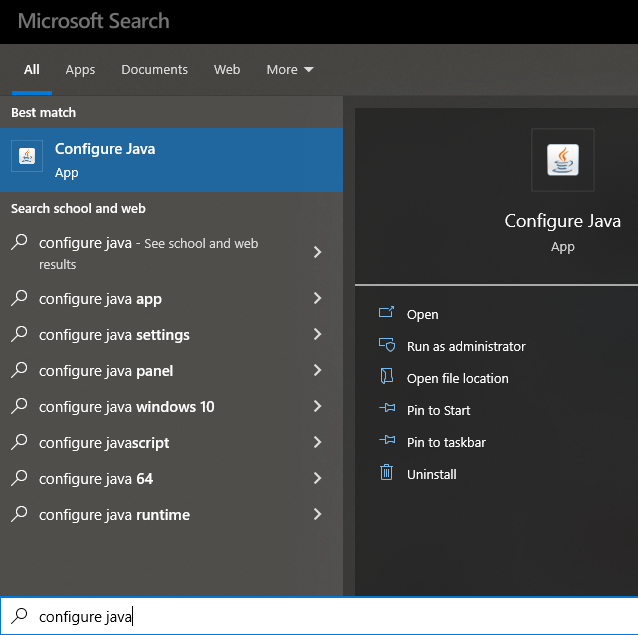The width and height of the screenshot is (638, 635).
Task: Choose Open file location
Action: tap(457, 378)
